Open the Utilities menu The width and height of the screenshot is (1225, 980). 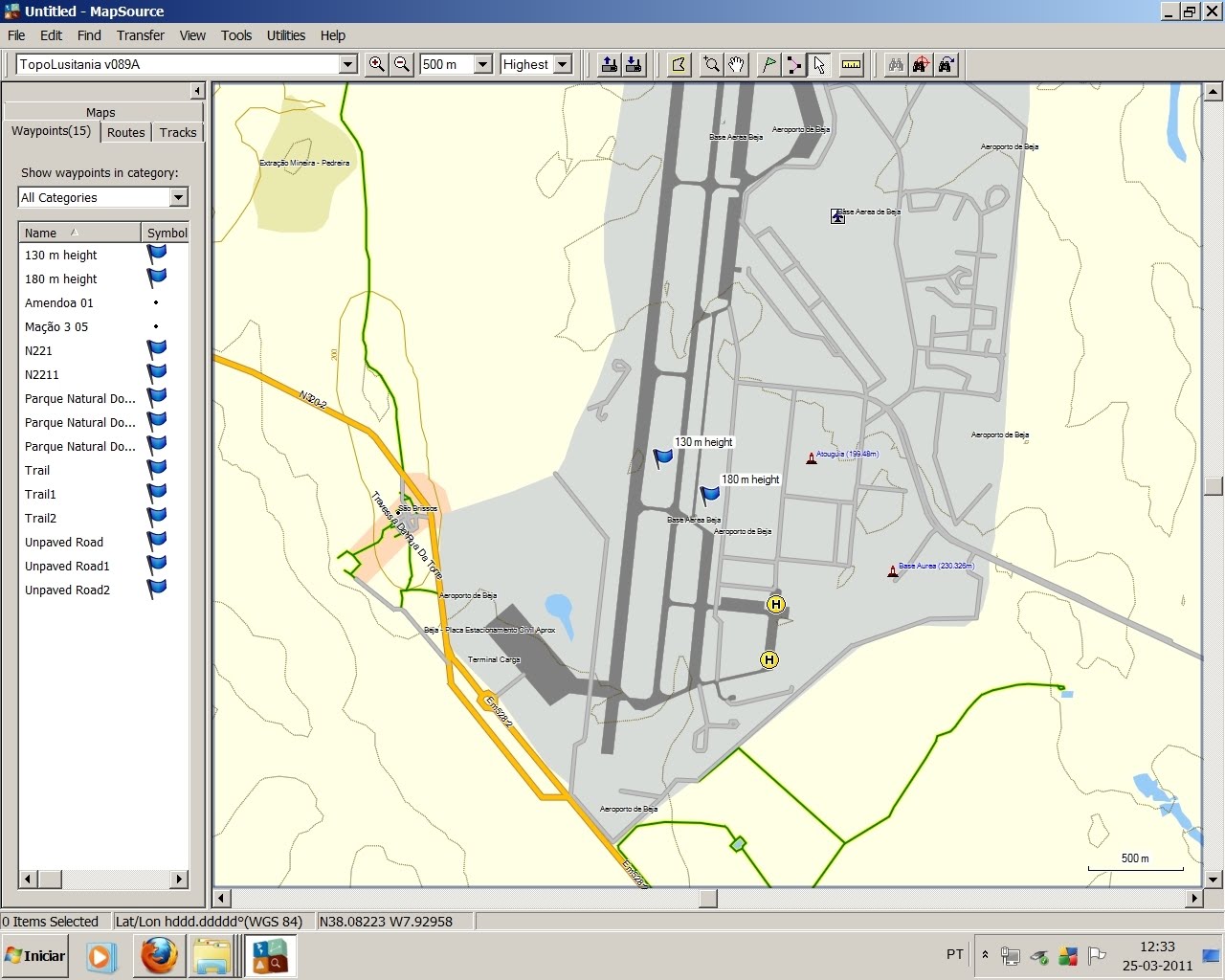[286, 35]
